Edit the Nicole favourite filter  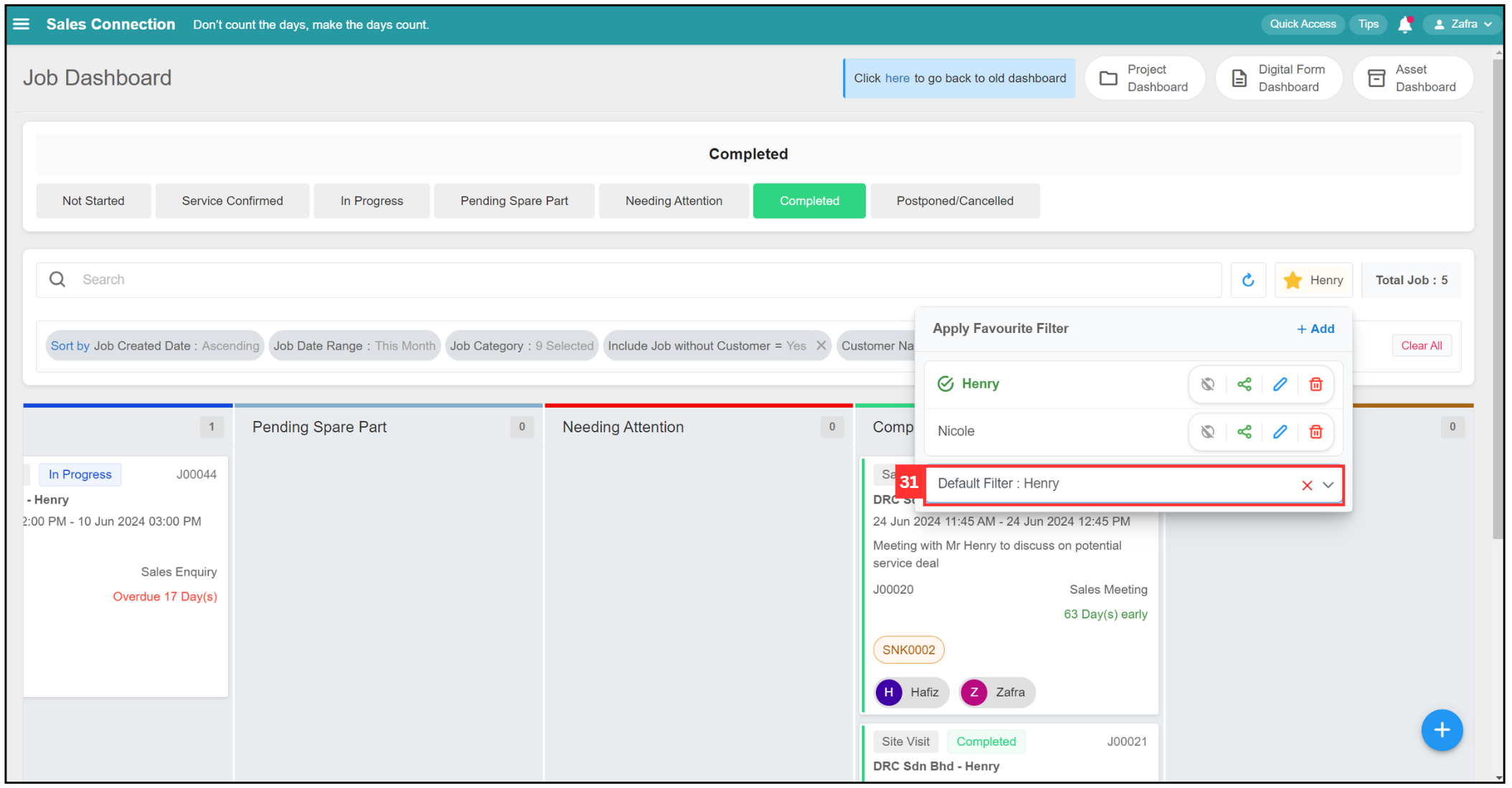(x=1280, y=431)
